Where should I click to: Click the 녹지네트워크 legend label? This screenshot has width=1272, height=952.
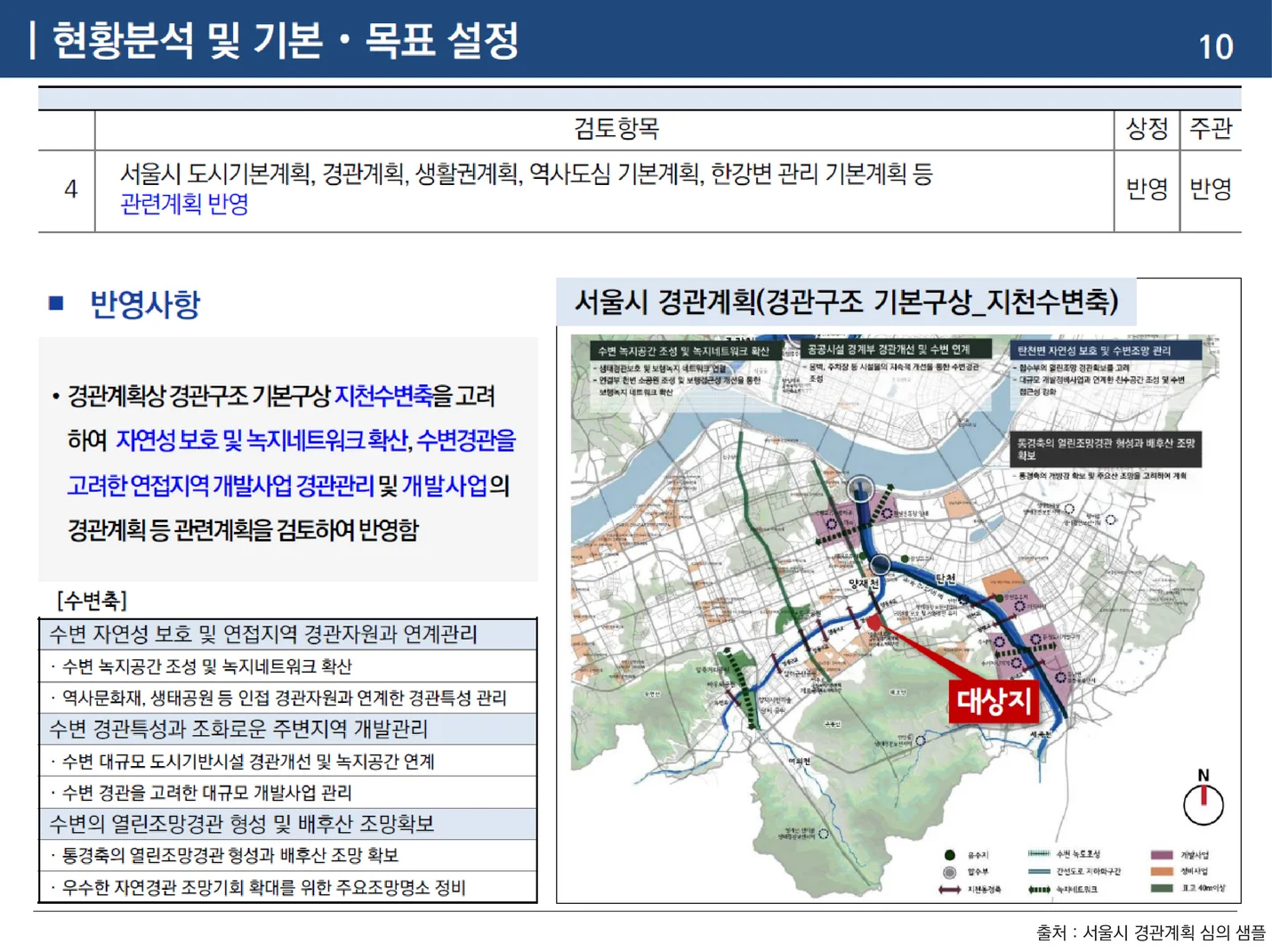pyautogui.click(x=1077, y=889)
